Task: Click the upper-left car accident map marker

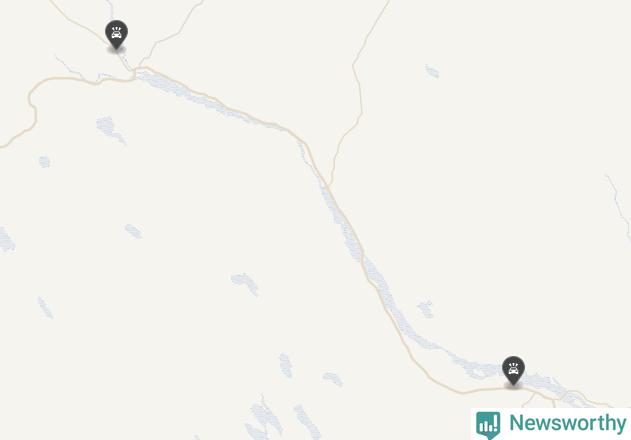Action: click(116, 35)
